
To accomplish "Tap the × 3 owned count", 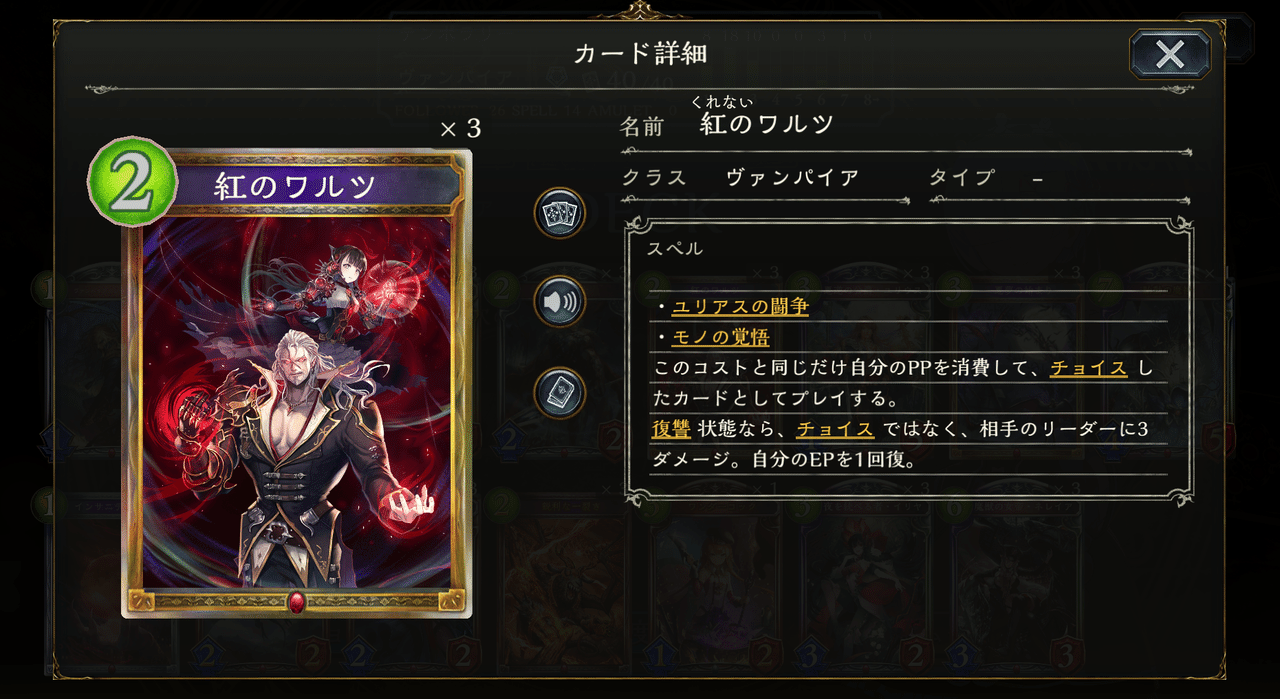I will coord(461,128).
